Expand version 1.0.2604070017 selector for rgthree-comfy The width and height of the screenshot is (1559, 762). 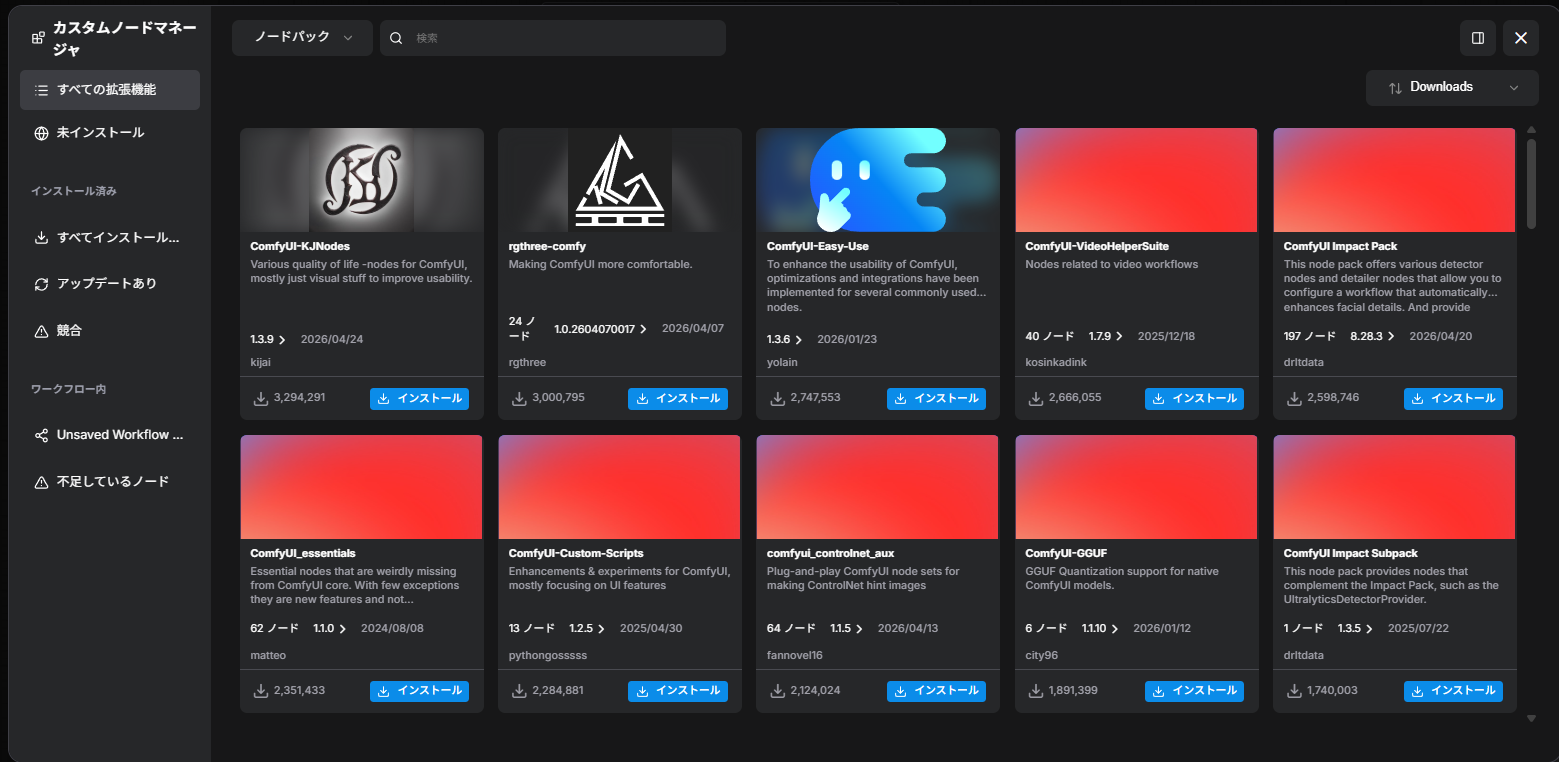600,329
